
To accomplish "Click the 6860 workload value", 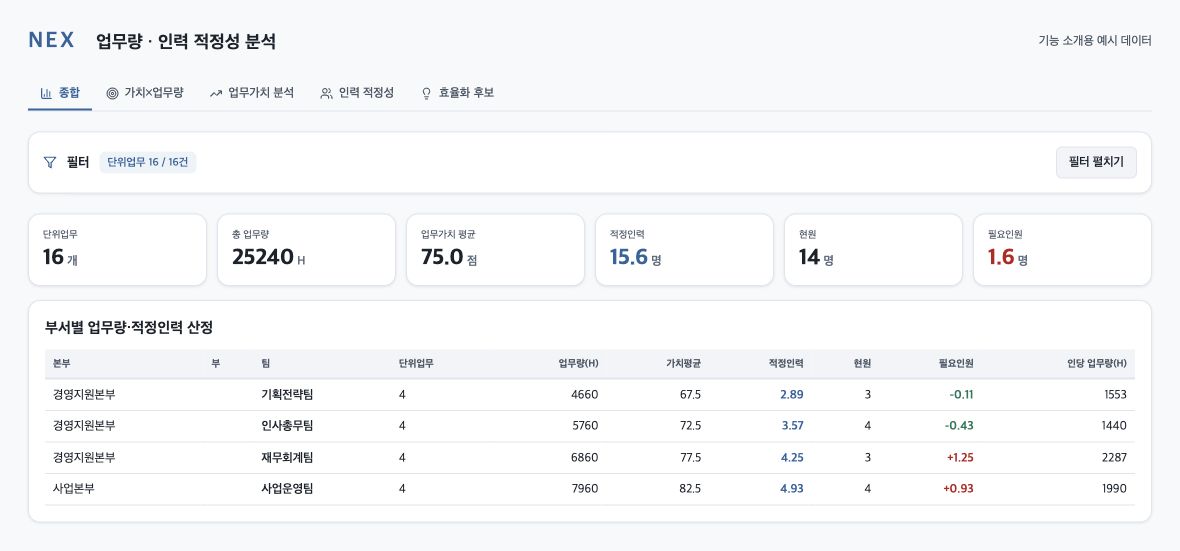I will 585,458.
